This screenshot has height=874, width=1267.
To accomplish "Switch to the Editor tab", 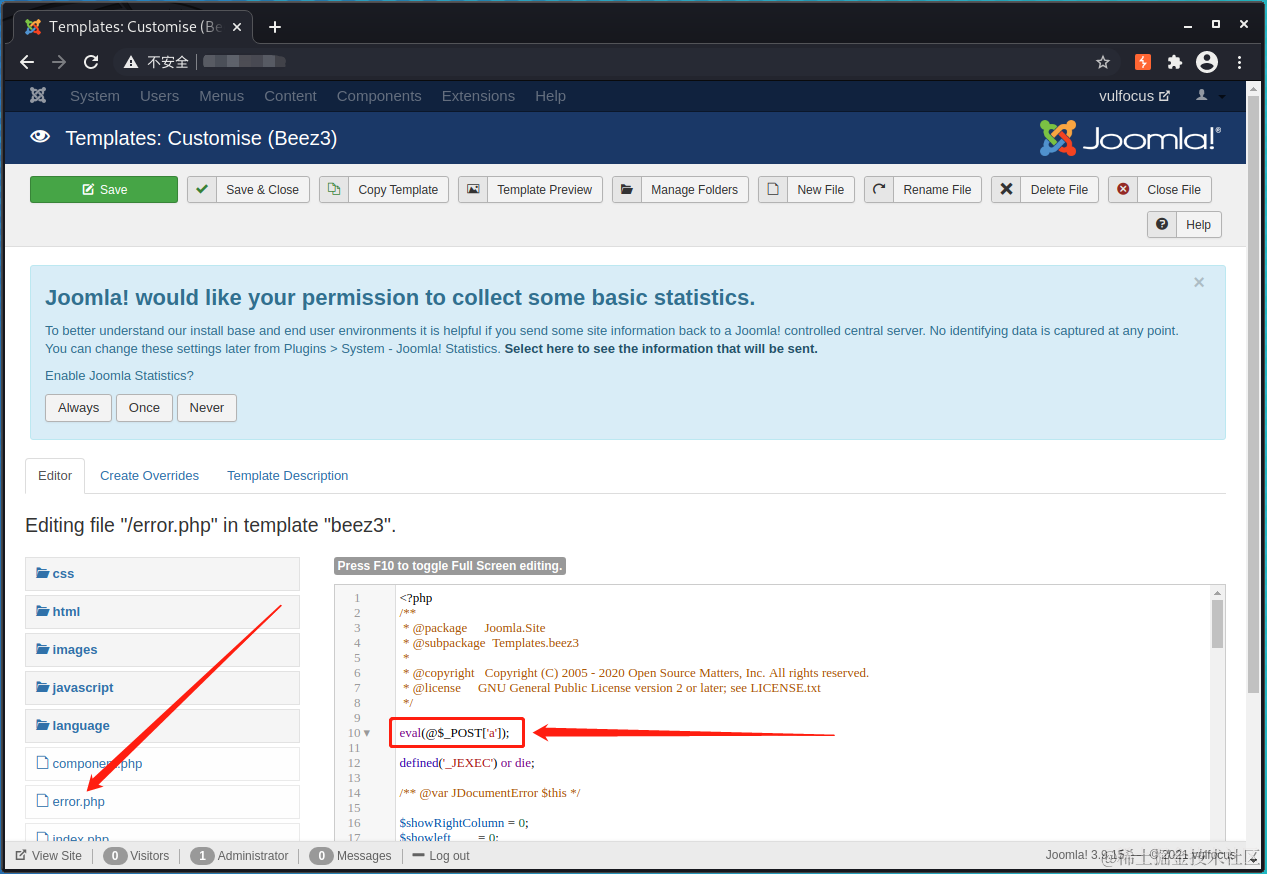I will pos(55,476).
